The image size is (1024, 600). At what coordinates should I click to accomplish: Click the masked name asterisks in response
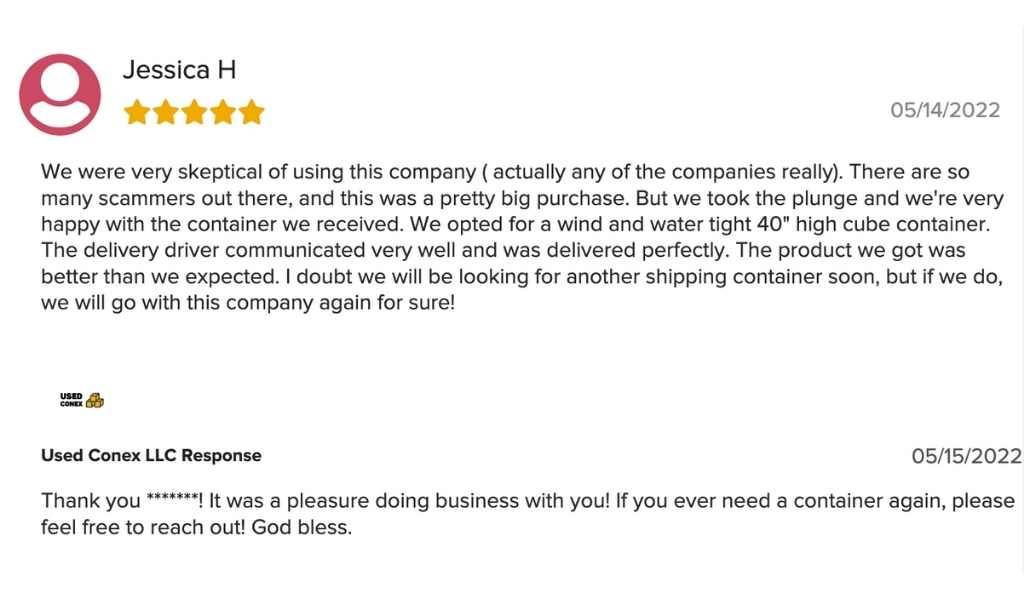(x=173, y=499)
